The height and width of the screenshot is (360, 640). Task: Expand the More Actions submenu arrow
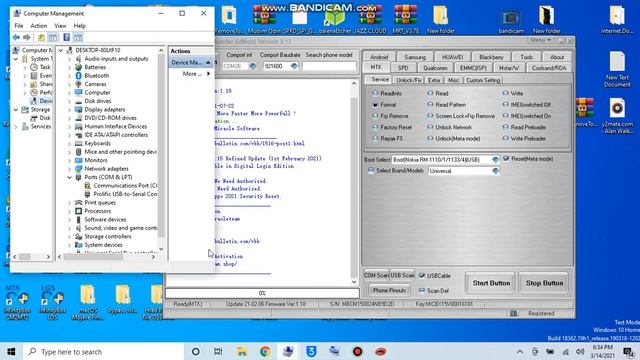[209, 74]
